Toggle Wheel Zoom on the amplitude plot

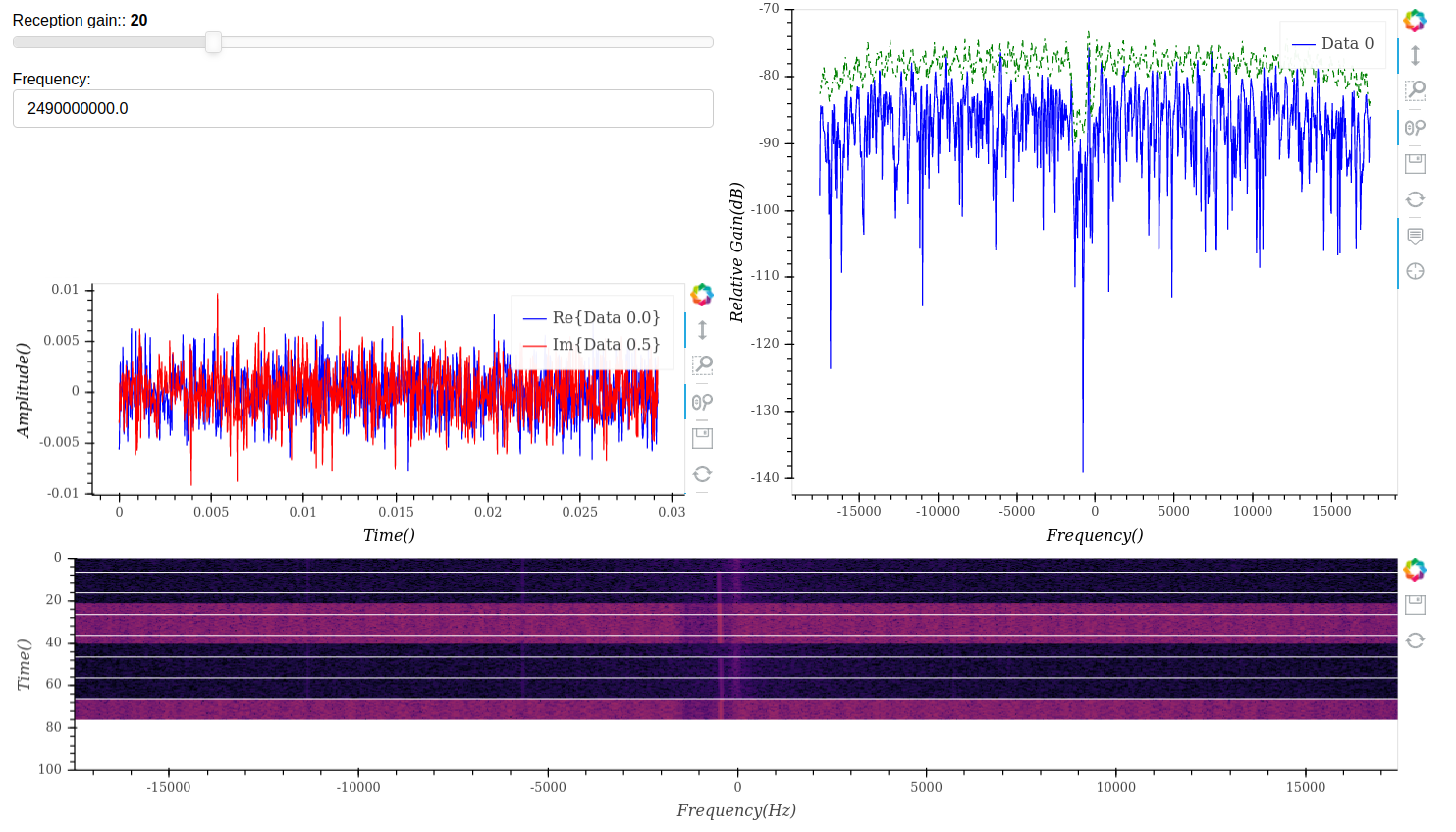pos(702,402)
